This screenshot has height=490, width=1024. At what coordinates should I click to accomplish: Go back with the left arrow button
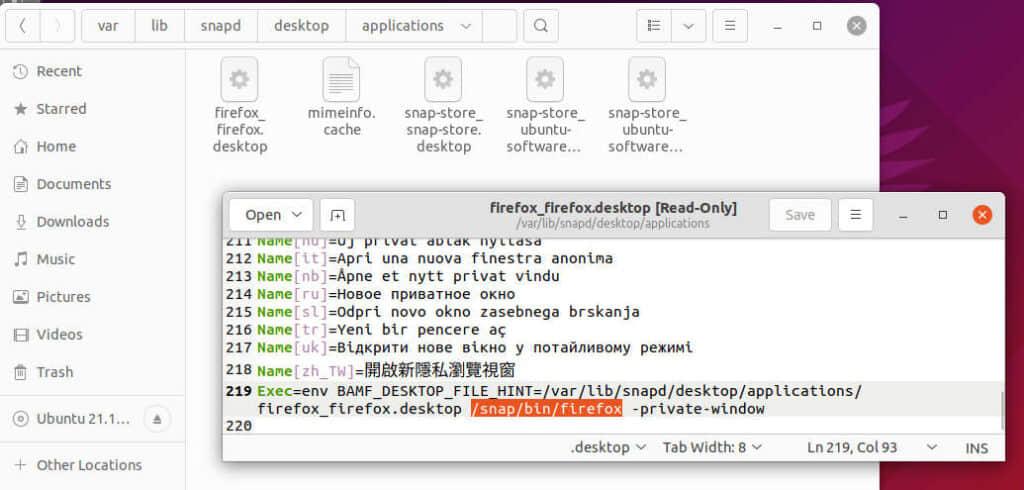23,25
